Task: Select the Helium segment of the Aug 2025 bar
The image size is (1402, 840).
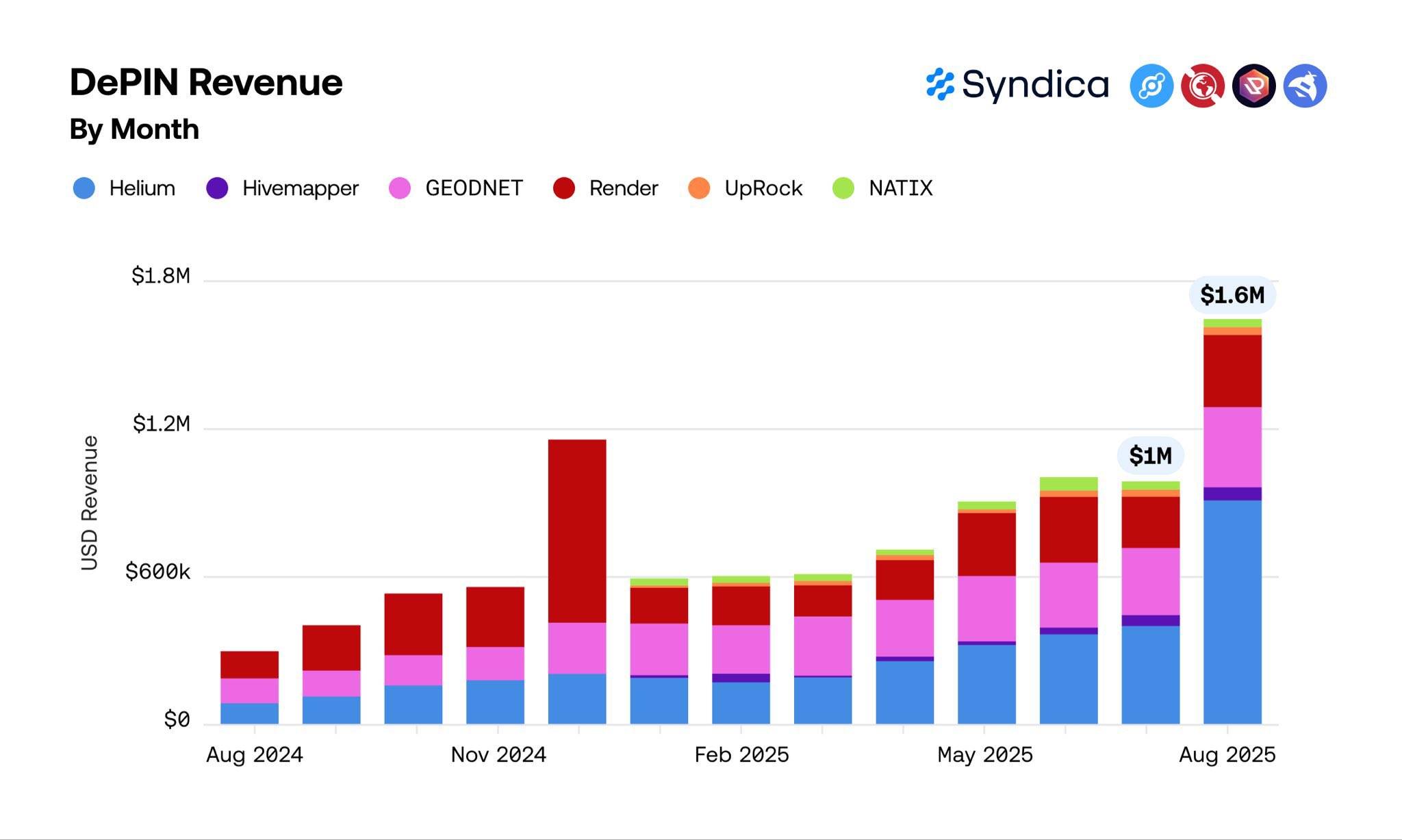Action: coord(1232,611)
